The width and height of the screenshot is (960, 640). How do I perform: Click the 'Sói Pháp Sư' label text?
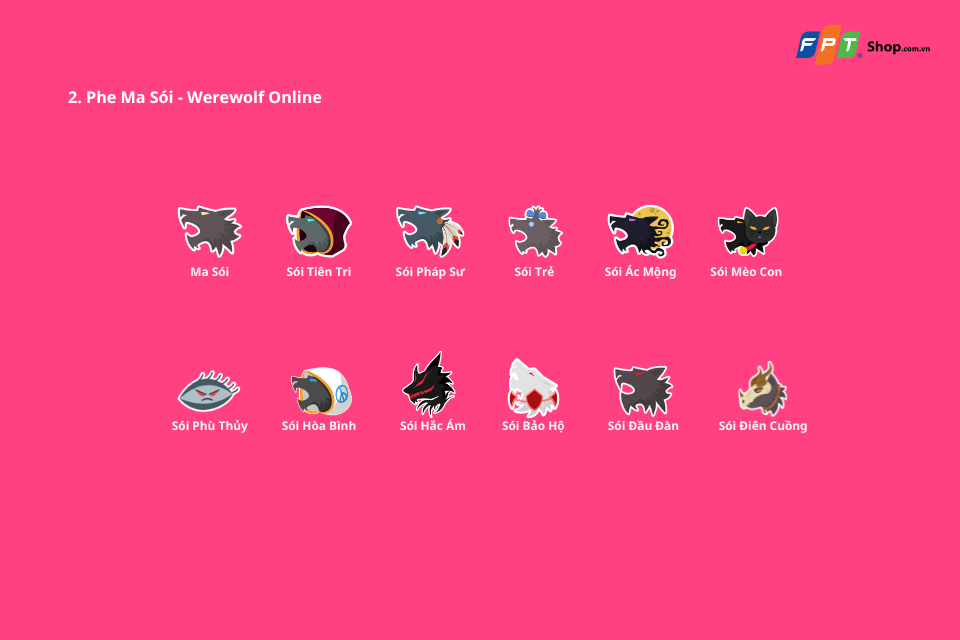pyautogui.click(x=430, y=272)
